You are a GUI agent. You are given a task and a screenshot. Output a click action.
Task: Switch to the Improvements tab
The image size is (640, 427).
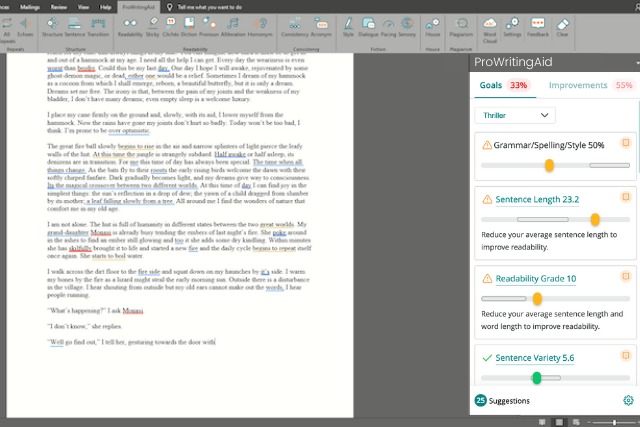[x=591, y=85]
